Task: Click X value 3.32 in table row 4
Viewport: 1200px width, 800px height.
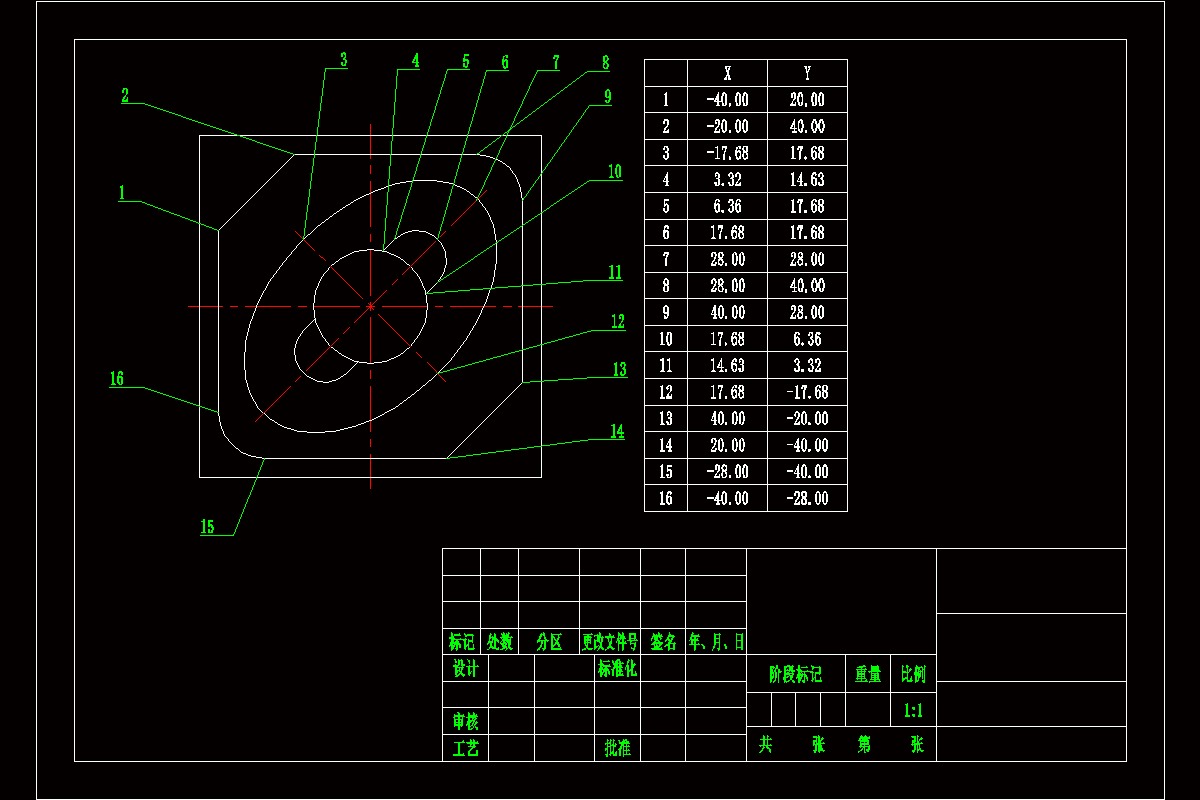Action: point(728,180)
